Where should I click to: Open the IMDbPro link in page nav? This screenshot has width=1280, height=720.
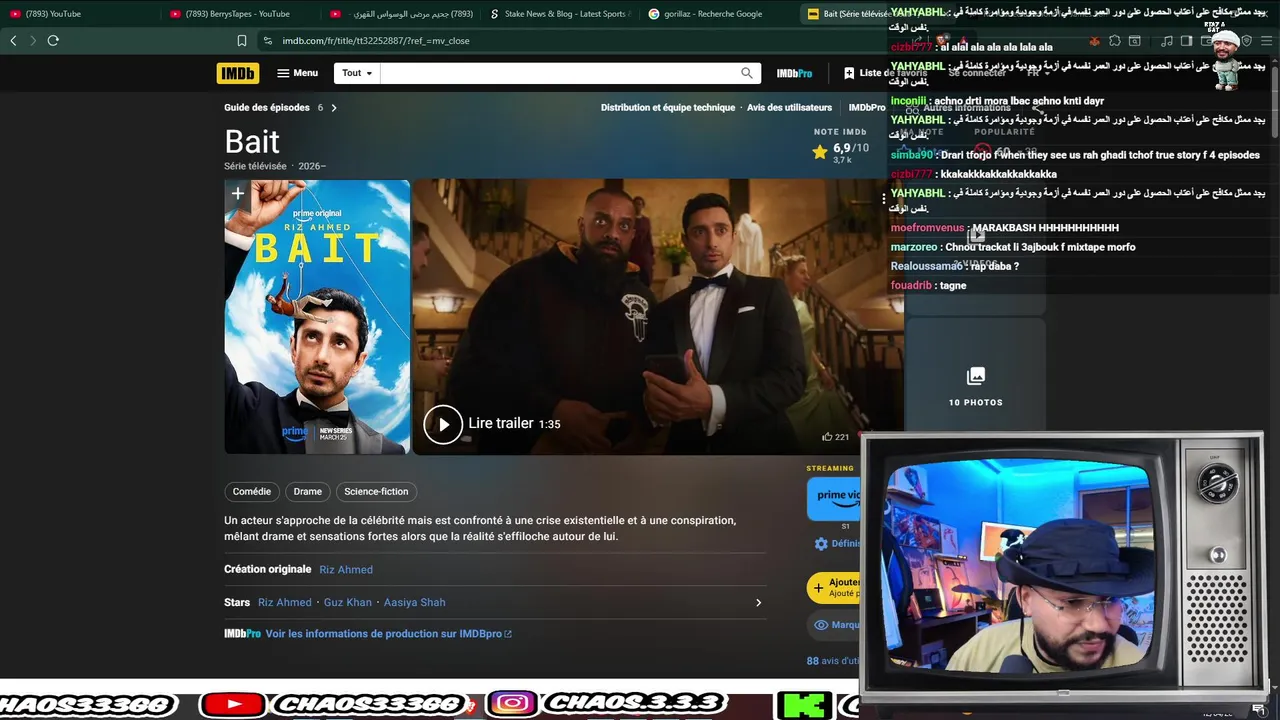point(866,108)
